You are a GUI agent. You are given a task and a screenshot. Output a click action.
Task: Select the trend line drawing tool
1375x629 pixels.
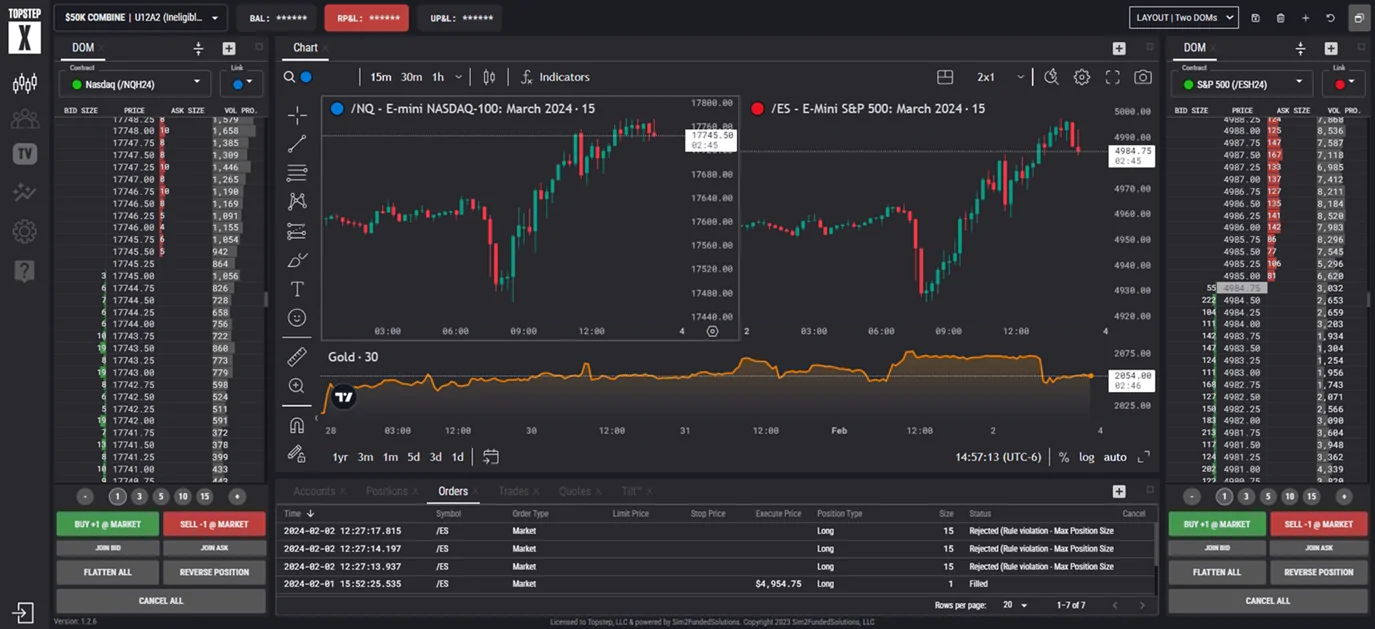coord(297,144)
